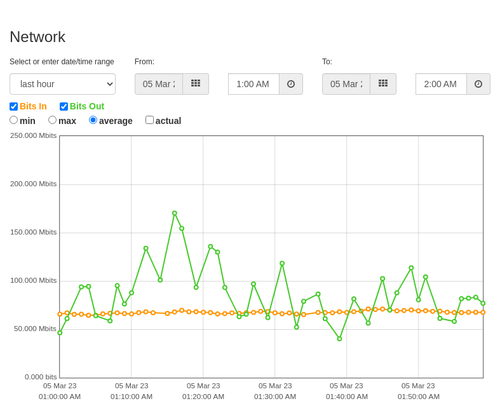Select the min radio button
The width and height of the screenshot is (500, 403).
point(14,120)
